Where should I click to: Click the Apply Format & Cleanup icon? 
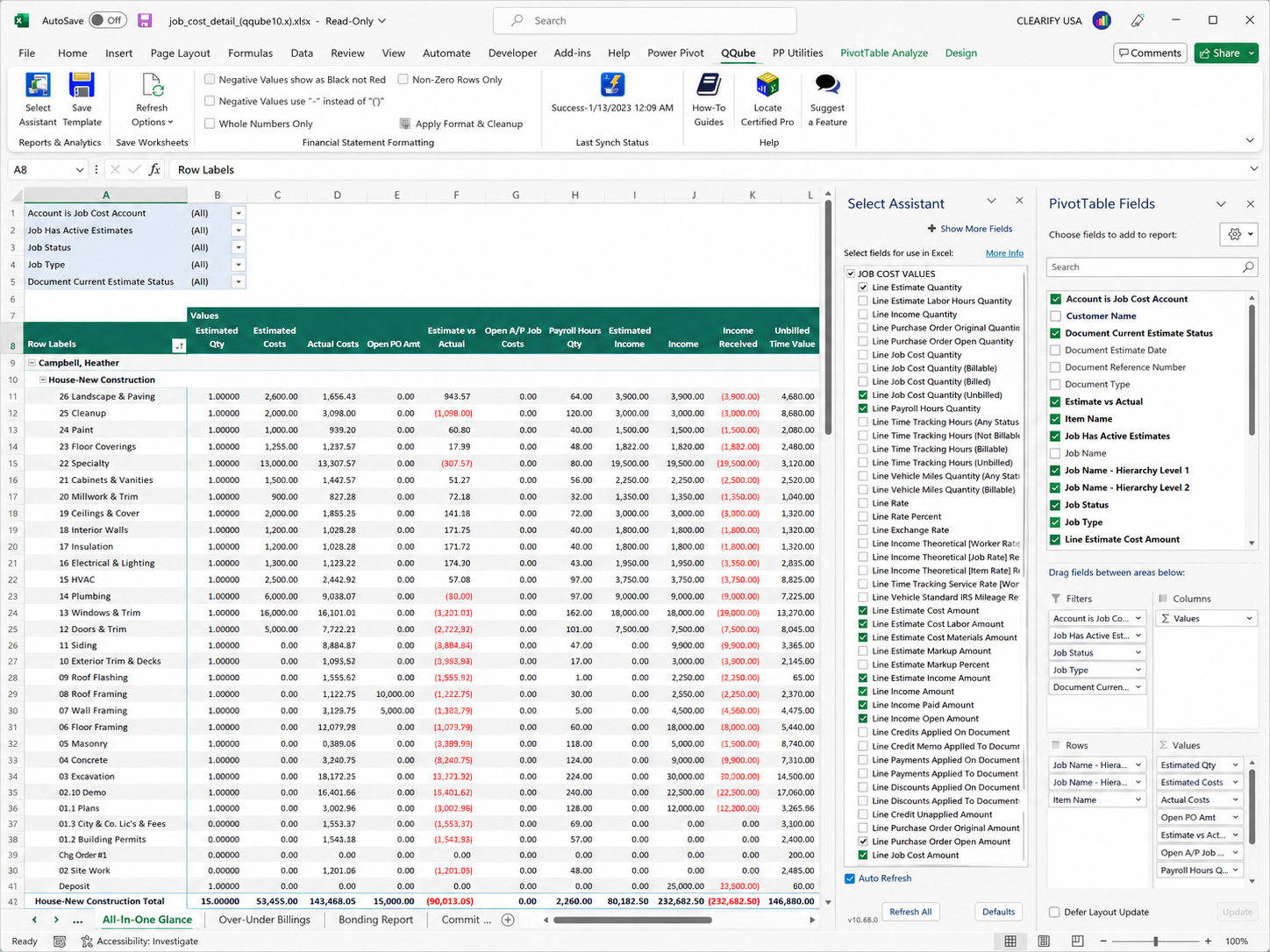tap(404, 124)
